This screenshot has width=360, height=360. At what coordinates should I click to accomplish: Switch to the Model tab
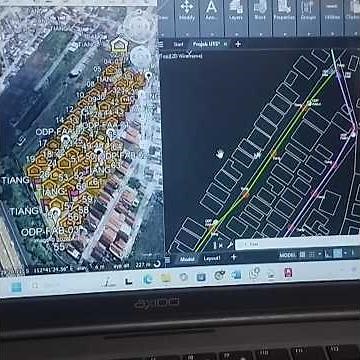coord(187,259)
